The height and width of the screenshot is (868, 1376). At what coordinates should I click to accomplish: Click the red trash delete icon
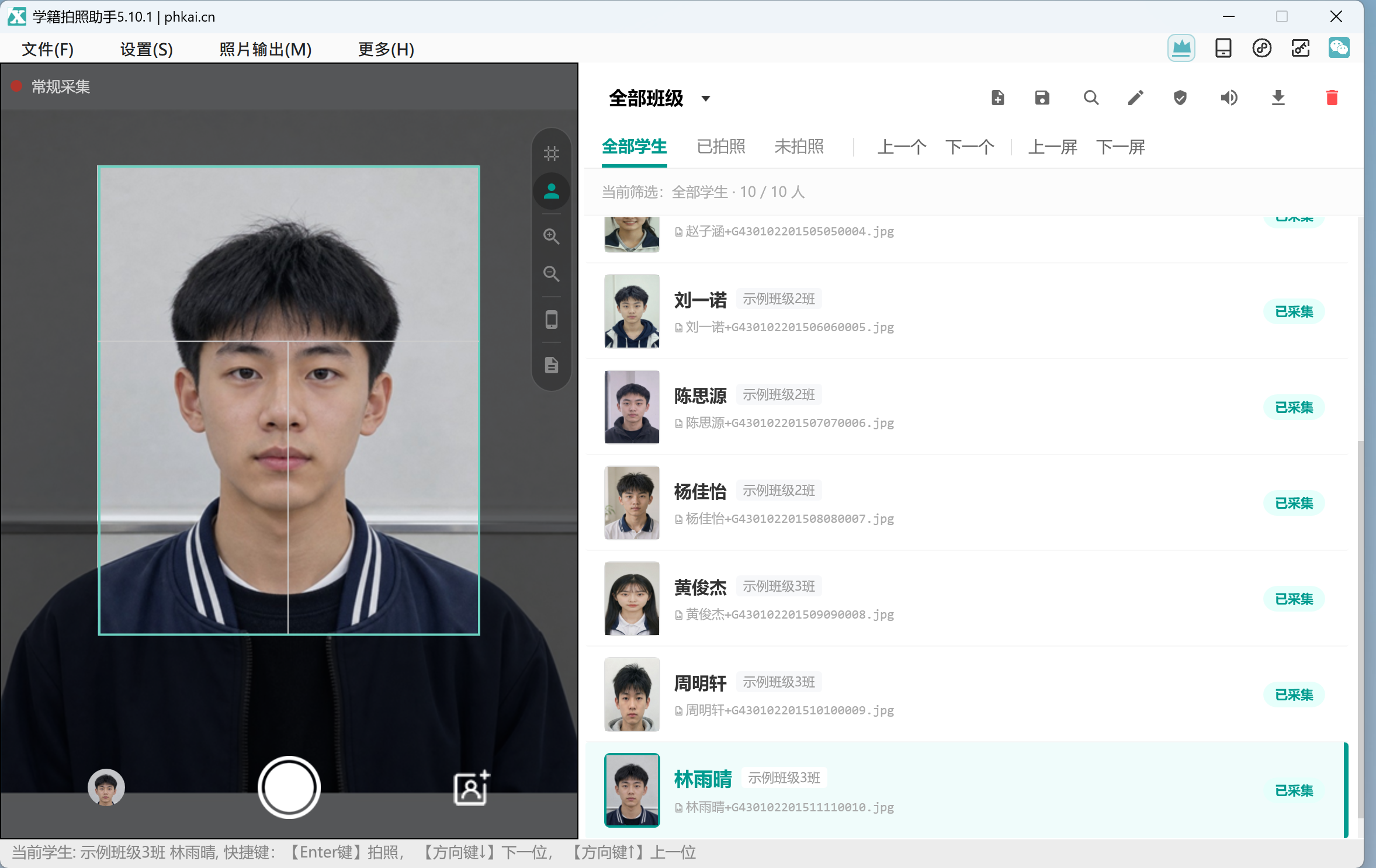click(1332, 98)
